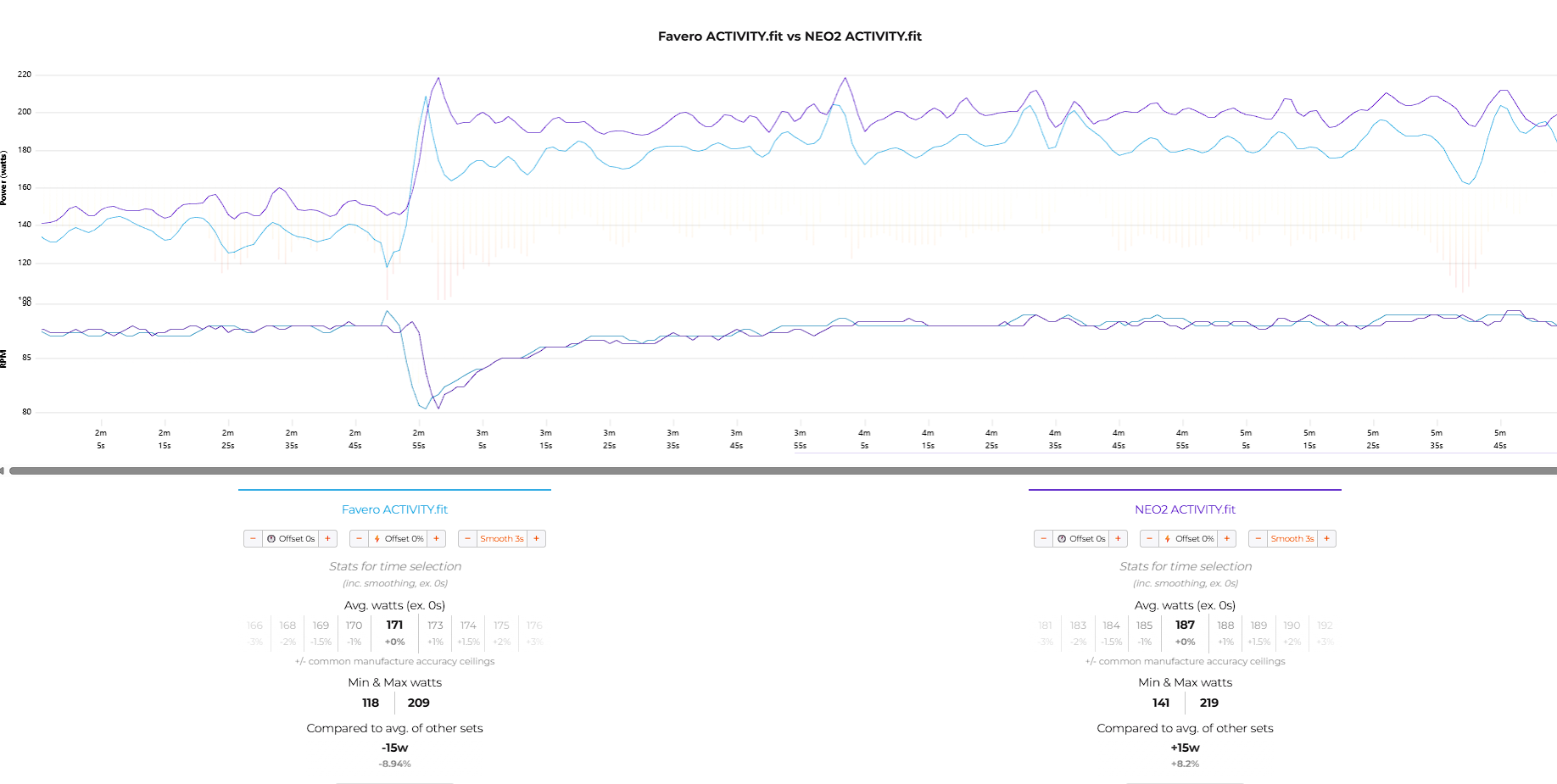Screen dimensions: 1557x784
Task: Click the Favero Smooth 3s label
Action: pyautogui.click(x=501, y=539)
